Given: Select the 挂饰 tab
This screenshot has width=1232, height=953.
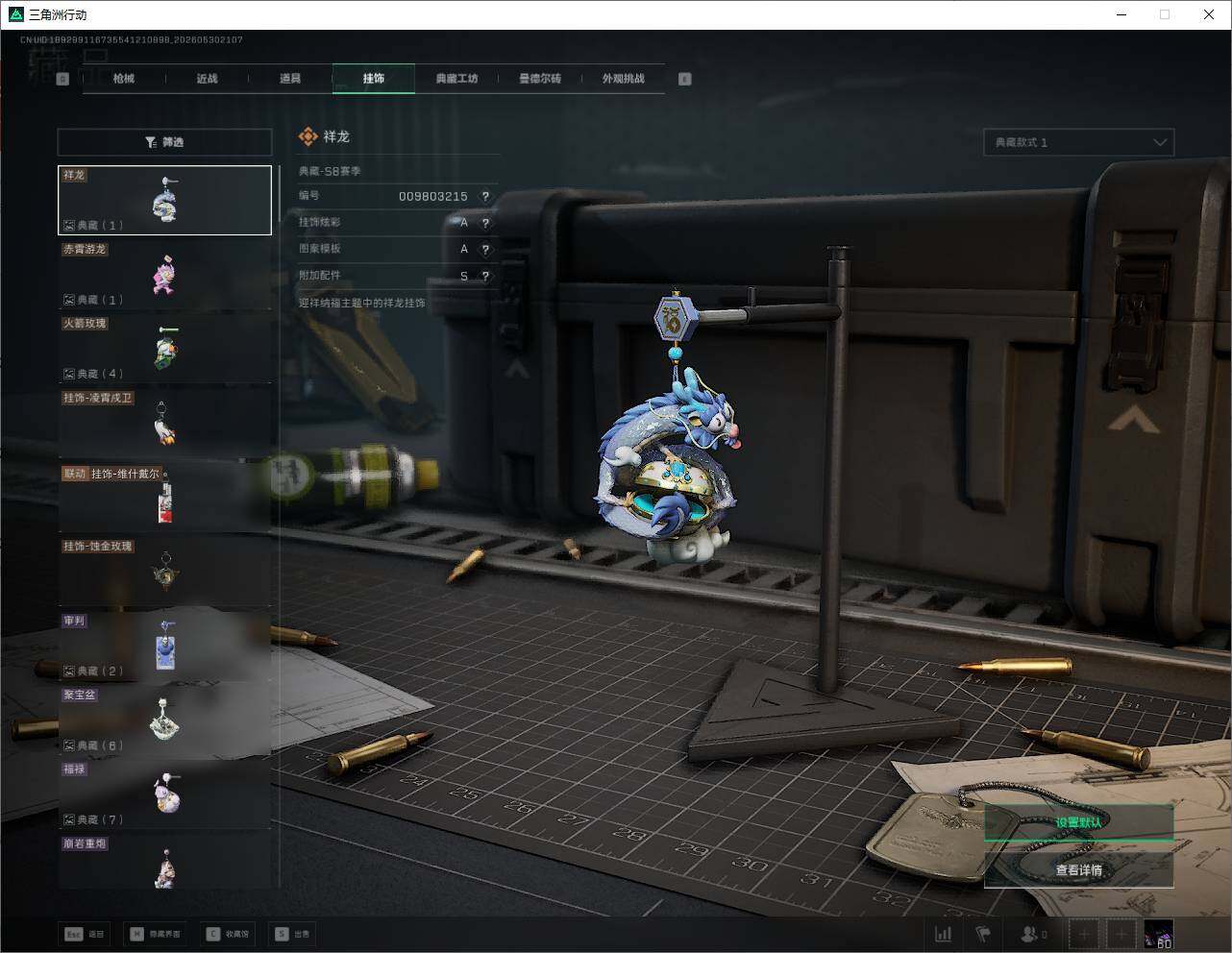Looking at the screenshot, I should (374, 79).
